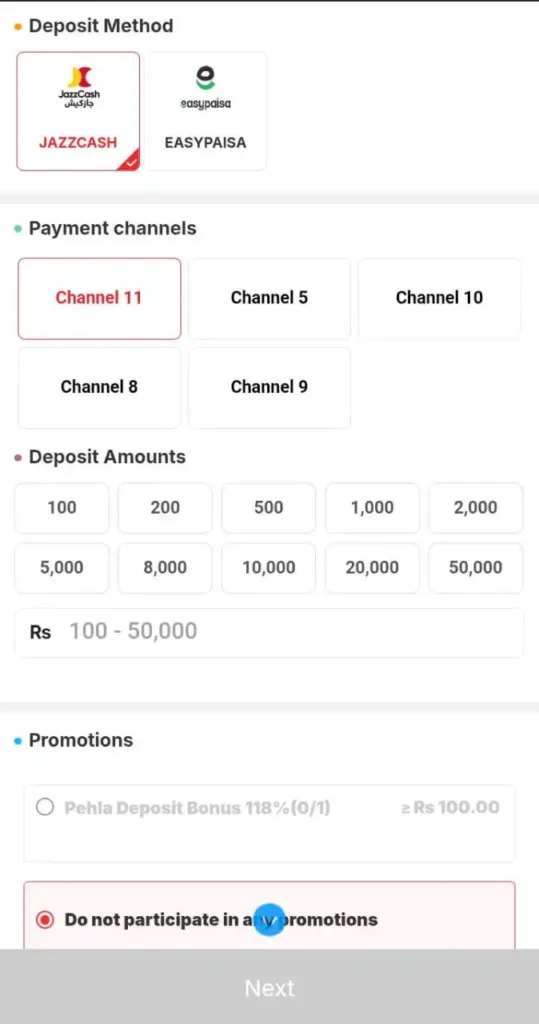Click the Promotions heading

81,740
